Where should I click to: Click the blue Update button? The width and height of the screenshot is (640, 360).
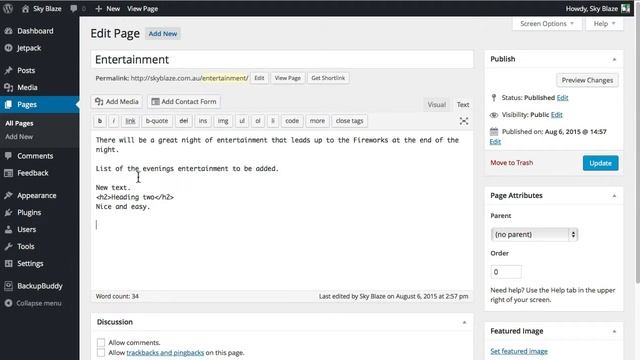coord(600,163)
